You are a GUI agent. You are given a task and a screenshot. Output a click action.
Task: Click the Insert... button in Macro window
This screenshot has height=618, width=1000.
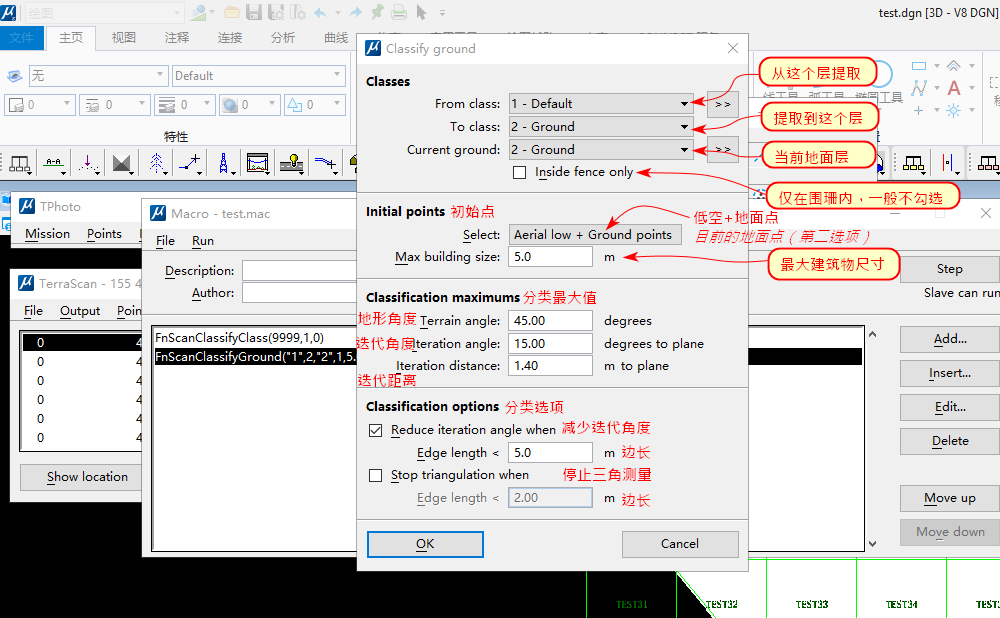pos(950,373)
